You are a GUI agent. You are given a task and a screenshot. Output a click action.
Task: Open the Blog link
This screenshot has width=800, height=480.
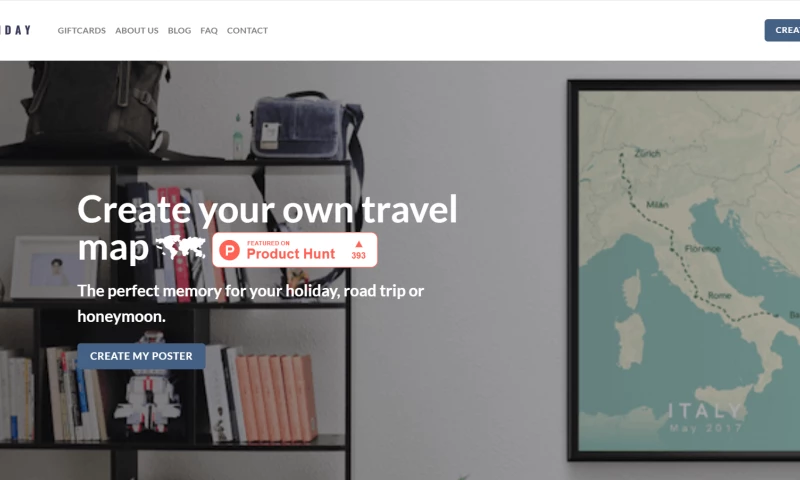179,31
